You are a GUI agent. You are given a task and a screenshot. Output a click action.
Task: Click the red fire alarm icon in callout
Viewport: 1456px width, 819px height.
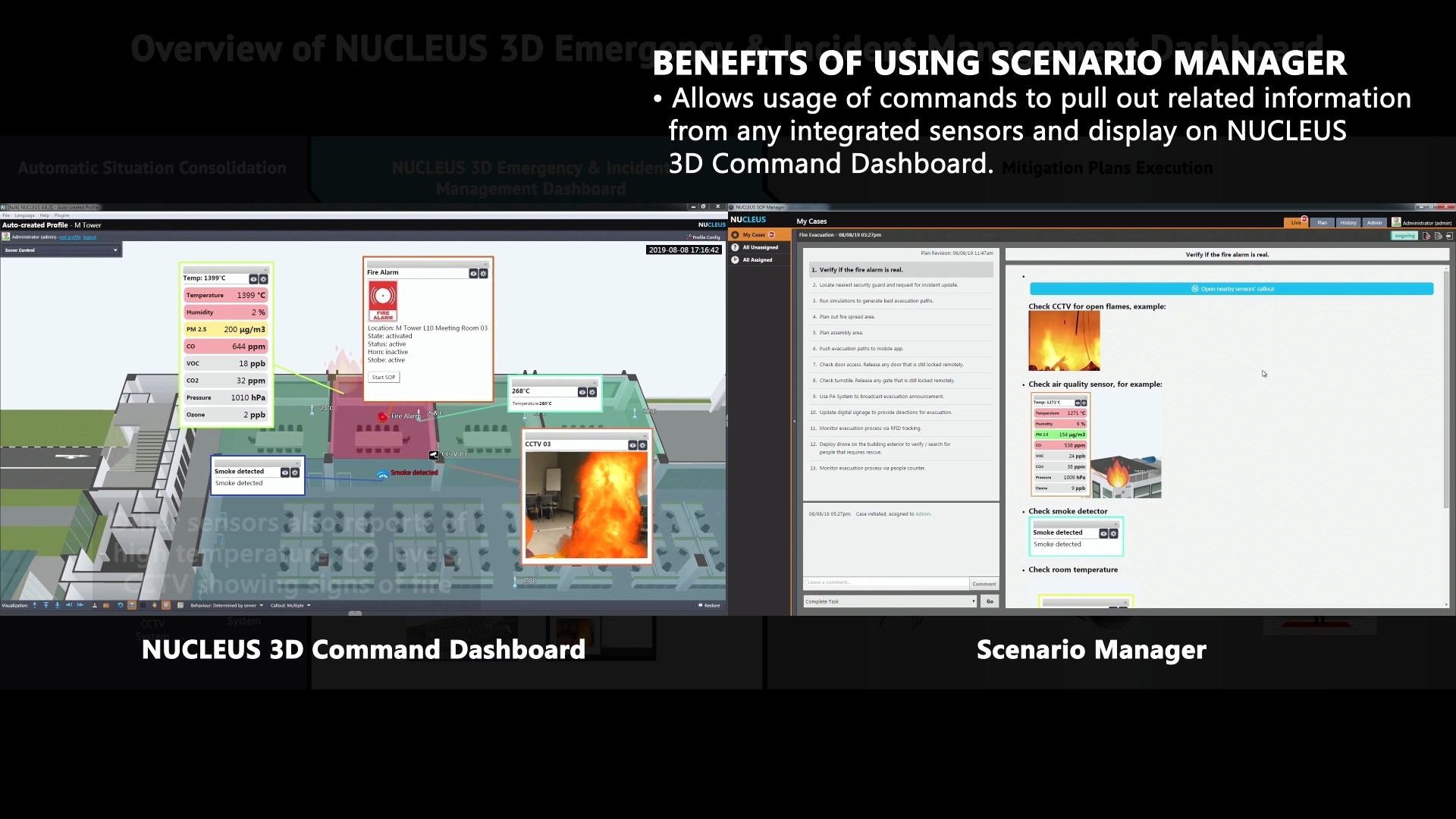coord(383,300)
